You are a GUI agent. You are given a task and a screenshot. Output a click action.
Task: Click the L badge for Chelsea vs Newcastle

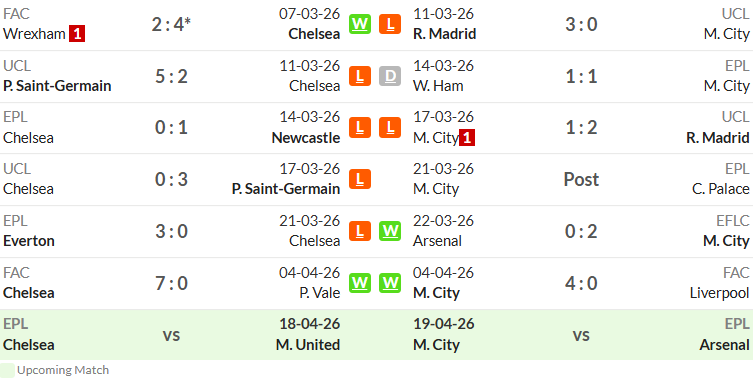pyautogui.click(x=360, y=128)
